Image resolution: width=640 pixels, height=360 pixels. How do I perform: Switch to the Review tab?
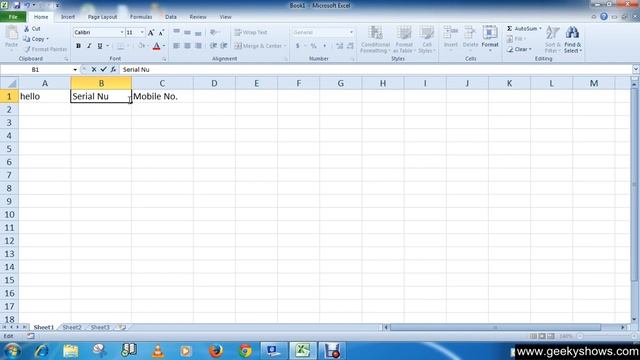tap(198, 17)
